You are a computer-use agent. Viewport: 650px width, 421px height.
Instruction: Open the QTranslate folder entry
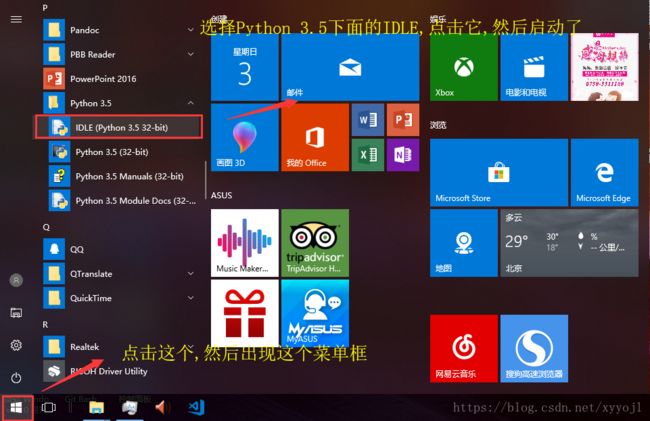pyautogui.click(x=120, y=273)
